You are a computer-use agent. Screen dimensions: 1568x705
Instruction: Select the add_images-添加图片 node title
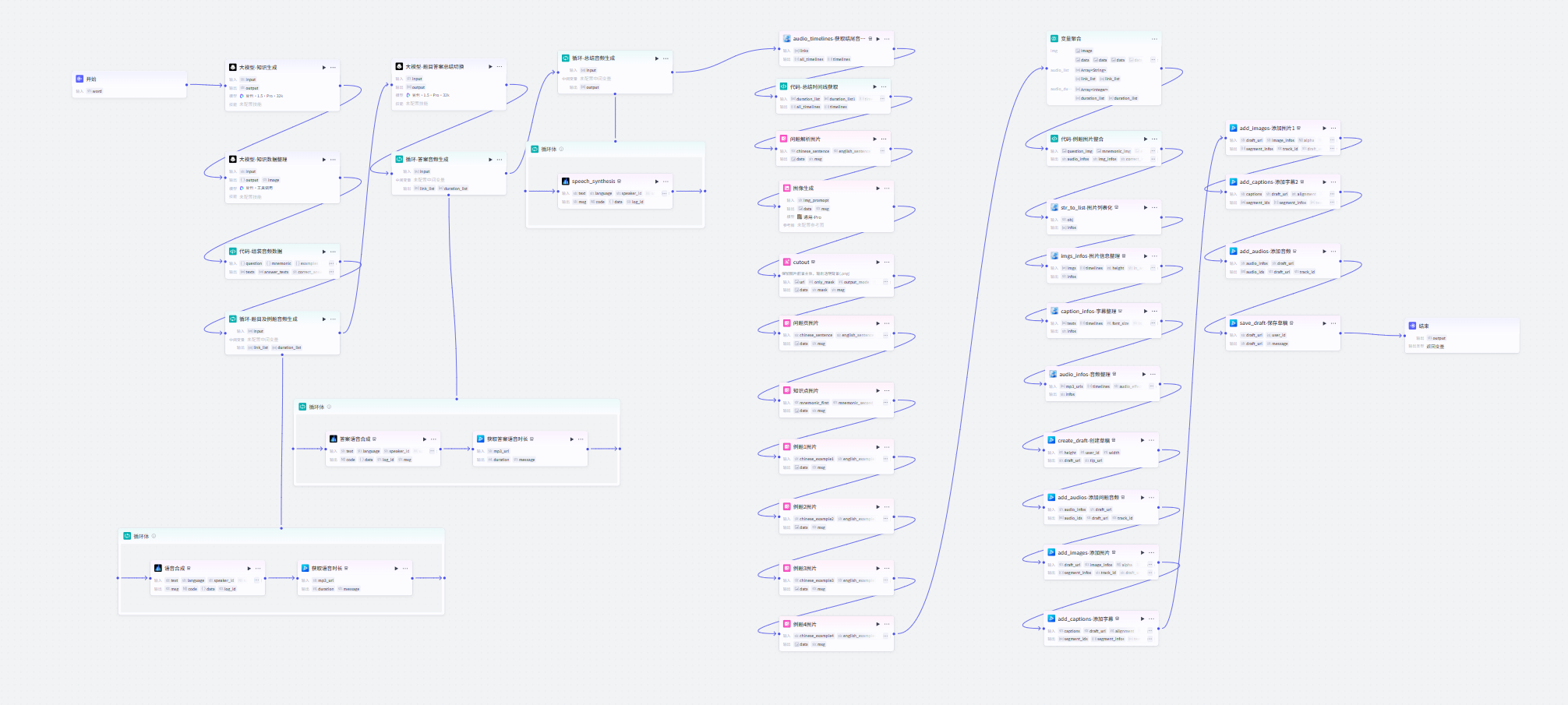pyautogui.click(x=1083, y=552)
